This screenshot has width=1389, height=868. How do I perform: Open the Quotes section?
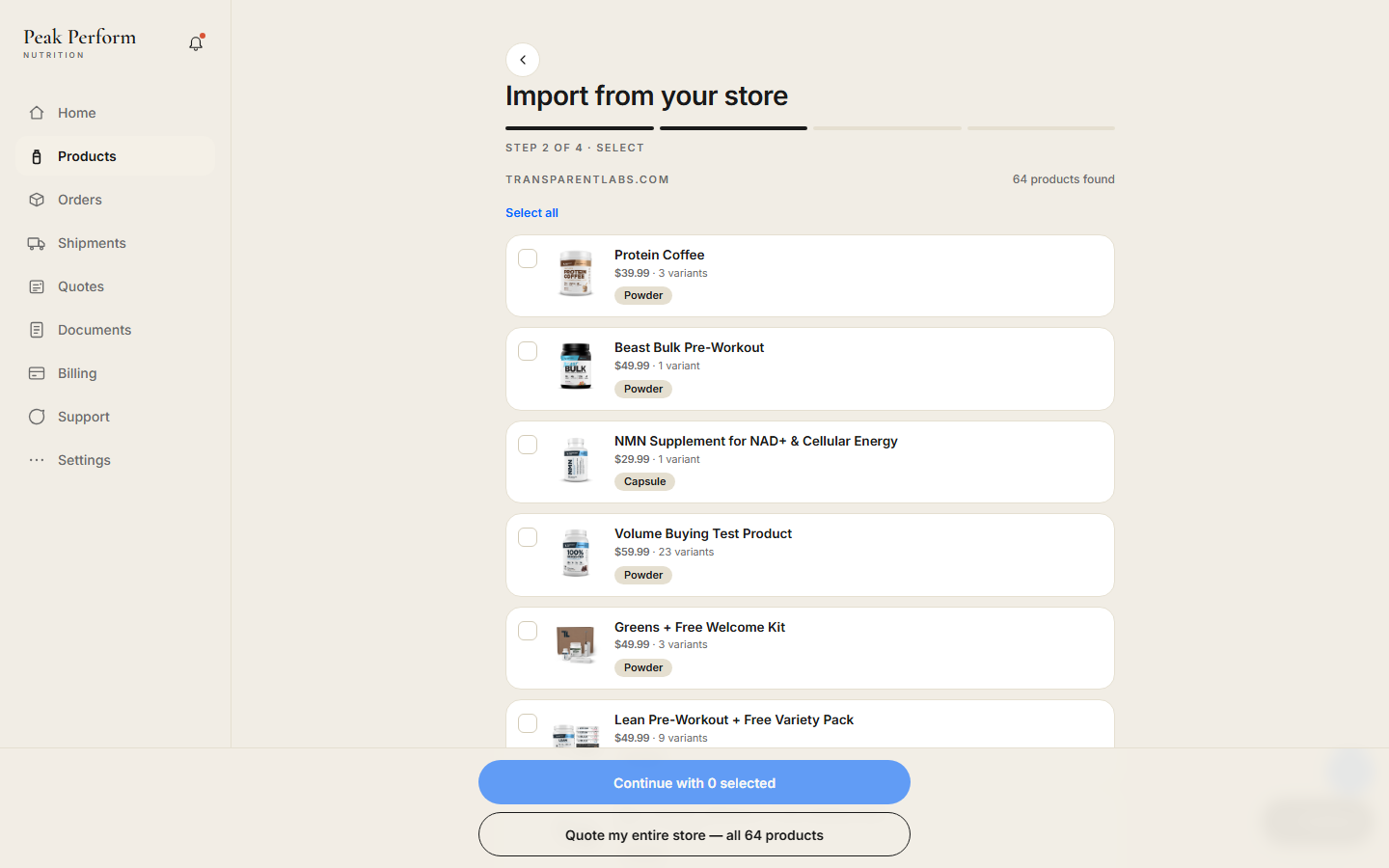pyautogui.click(x=115, y=286)
